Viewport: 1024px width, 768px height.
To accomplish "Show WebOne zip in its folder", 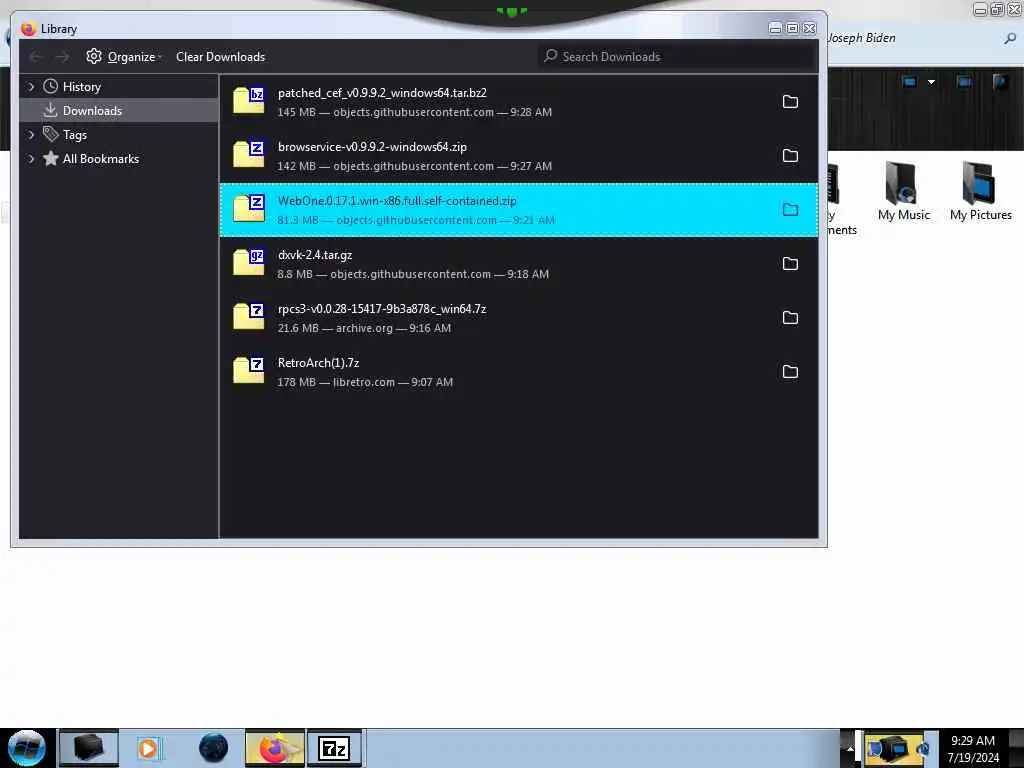I will coord(790,210).
